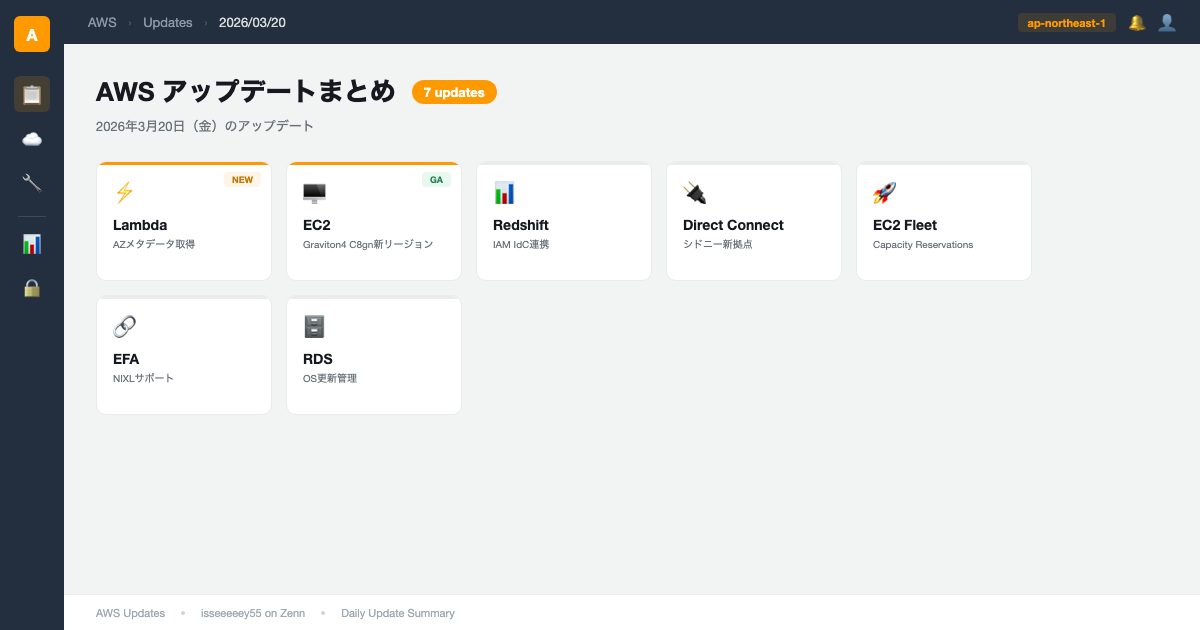Click the Redshift chart icon
Viewport: 1200px width, 630px height.
coord(504,193)
